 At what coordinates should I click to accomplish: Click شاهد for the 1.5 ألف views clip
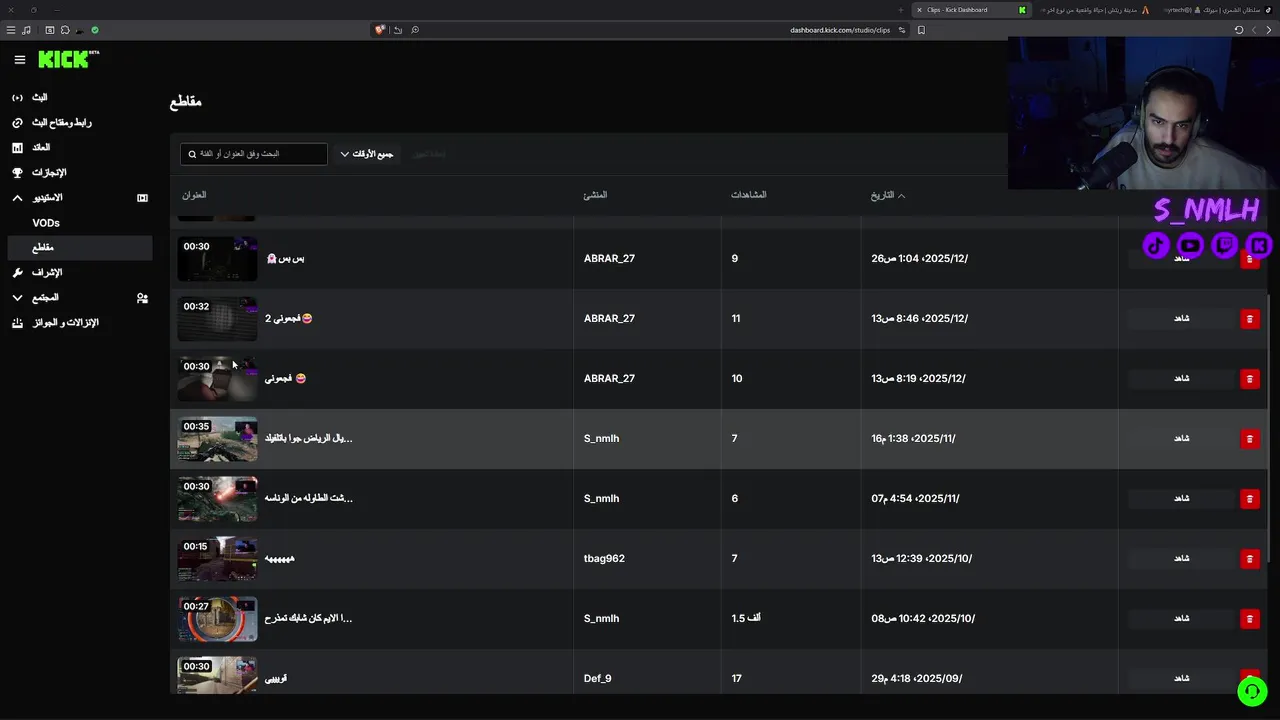click(x=1181, y=618)
